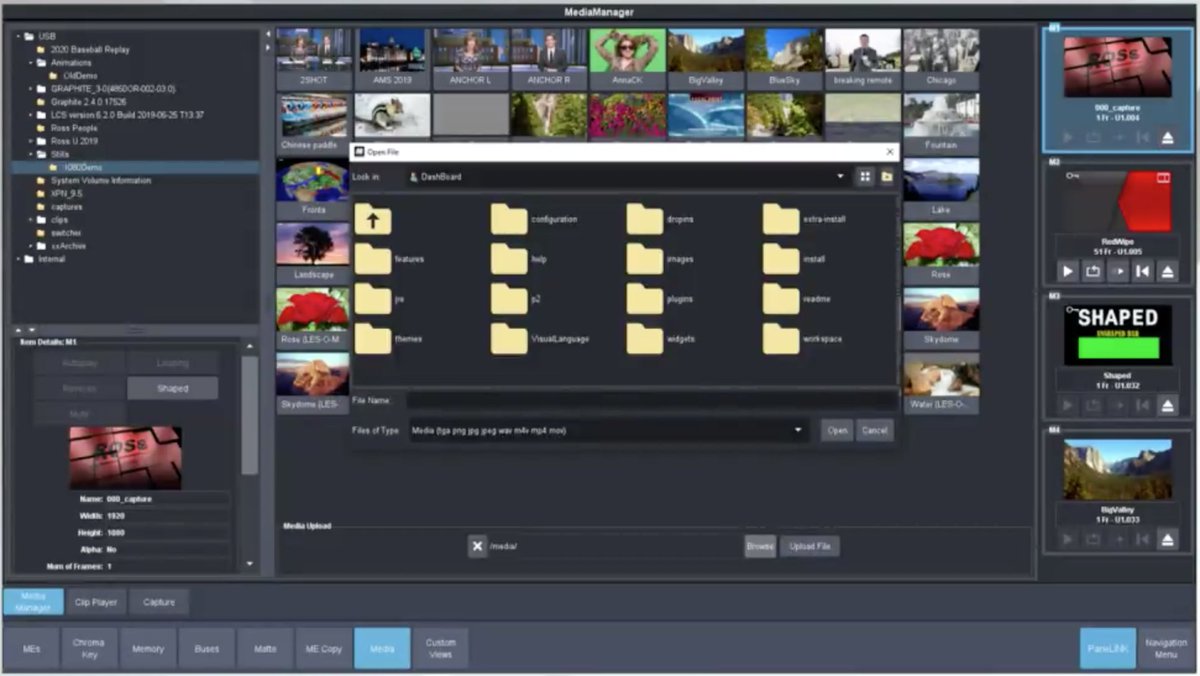This screenshot has width=1200, height=676.
Task: Navigate up one level in the Open File dialog
Action: coord(373,219)
